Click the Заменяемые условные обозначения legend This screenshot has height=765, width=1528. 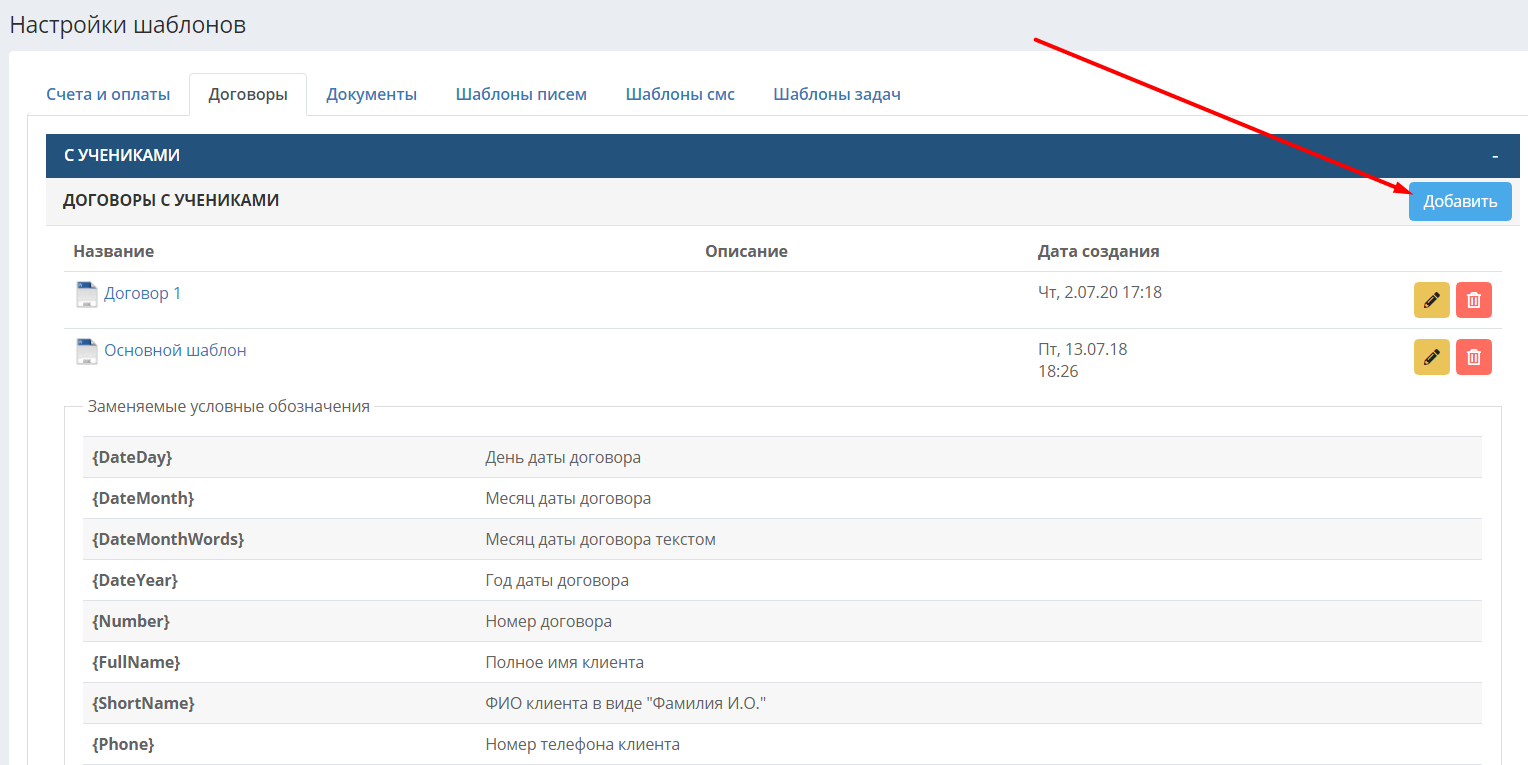pyautogui.click(x=229, y=406)
